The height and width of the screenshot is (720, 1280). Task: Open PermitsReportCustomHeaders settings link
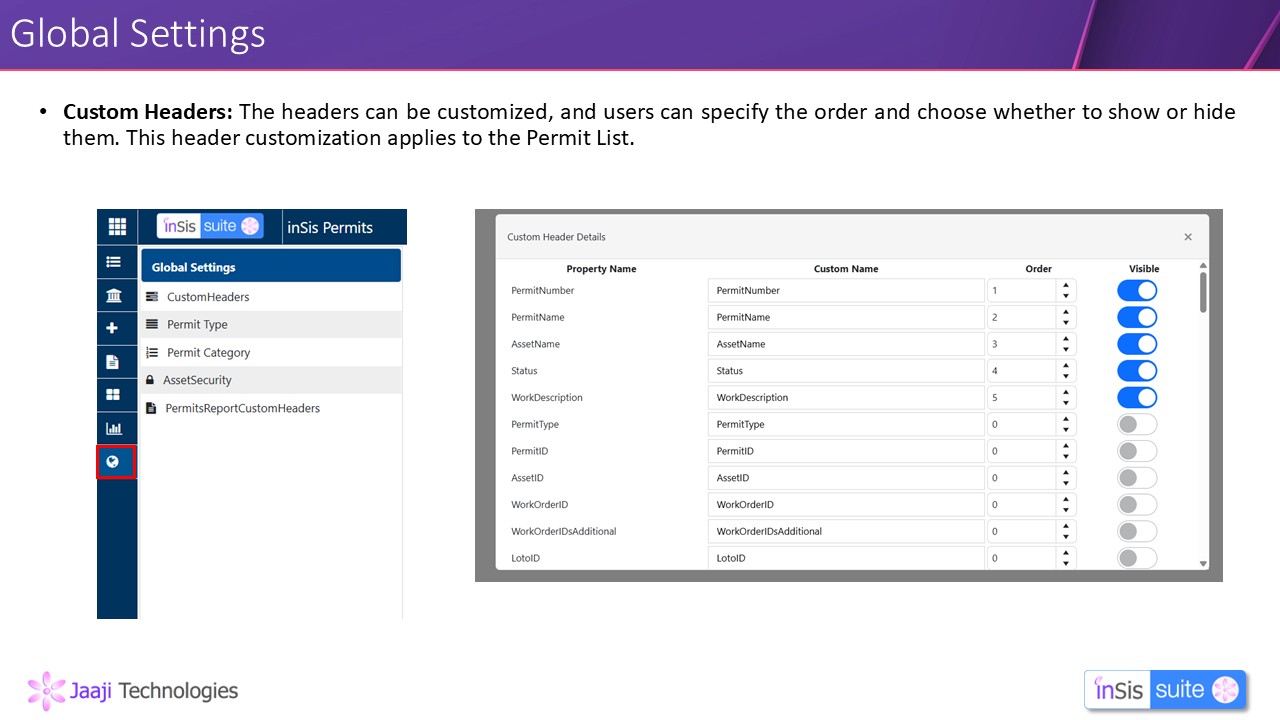point(242,409)
